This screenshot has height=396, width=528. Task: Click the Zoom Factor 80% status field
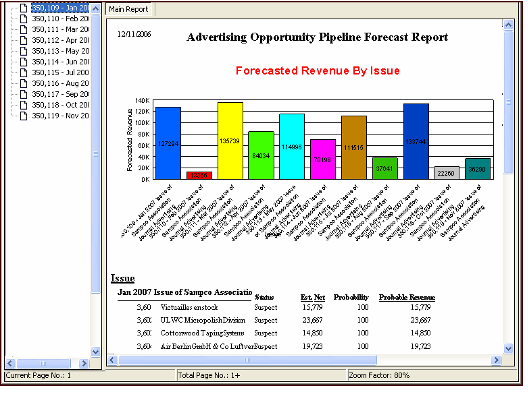click(432, 375)
